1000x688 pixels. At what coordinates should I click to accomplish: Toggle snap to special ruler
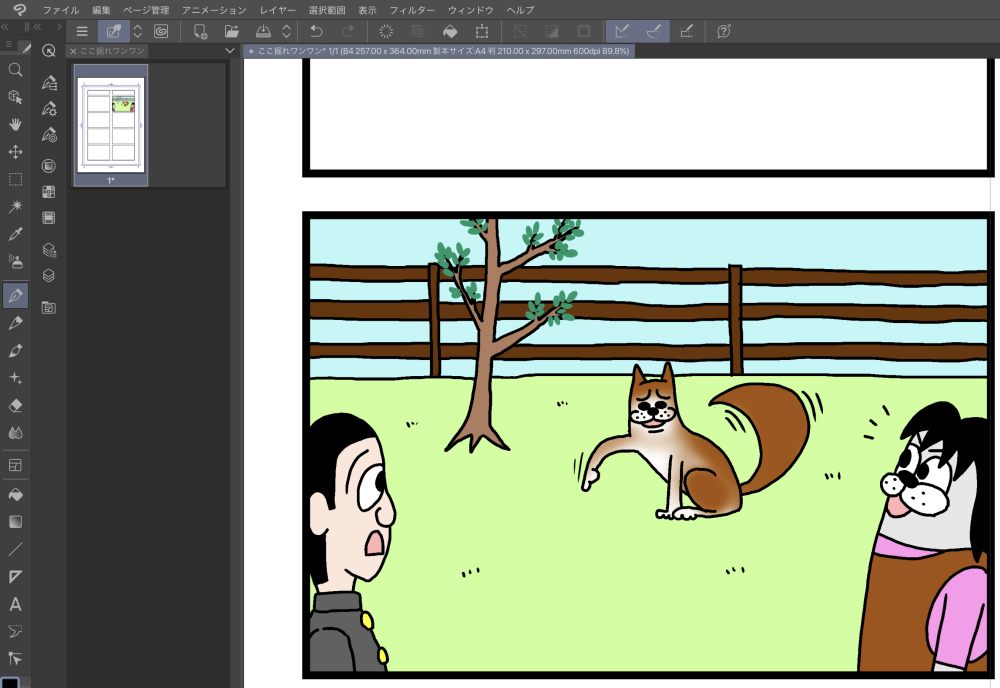(x=653, y=31)
